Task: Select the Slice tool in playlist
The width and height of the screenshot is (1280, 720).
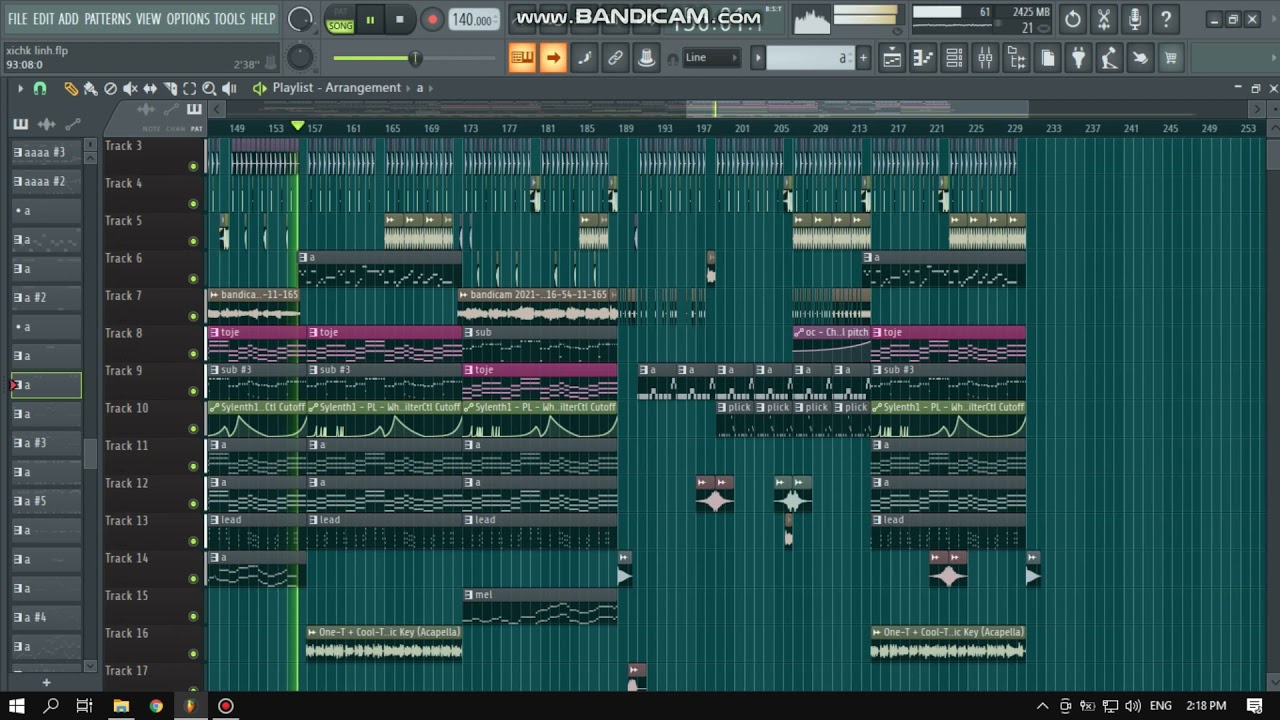Action: (x=170, y=88)
